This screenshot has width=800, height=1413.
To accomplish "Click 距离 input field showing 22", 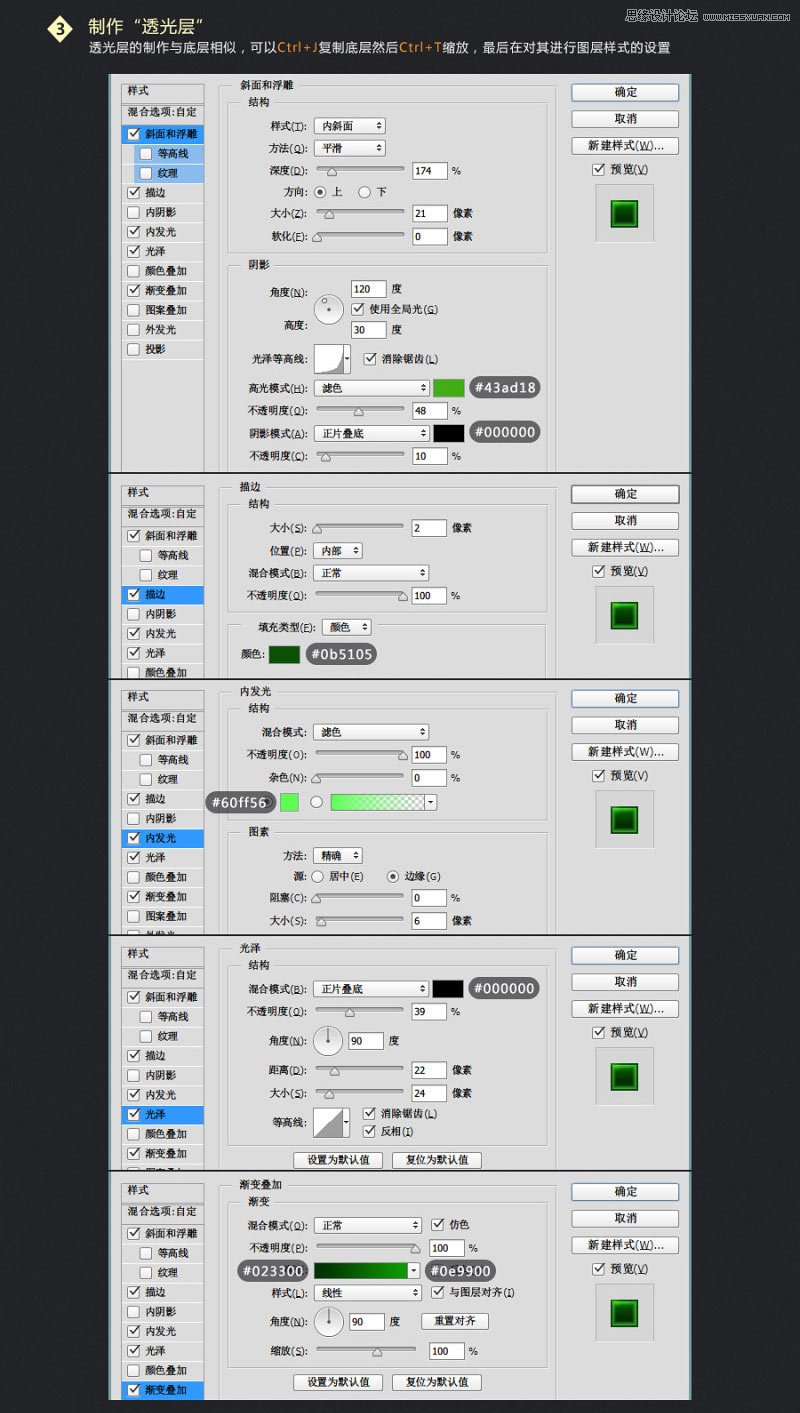I will coord(429,1070).
